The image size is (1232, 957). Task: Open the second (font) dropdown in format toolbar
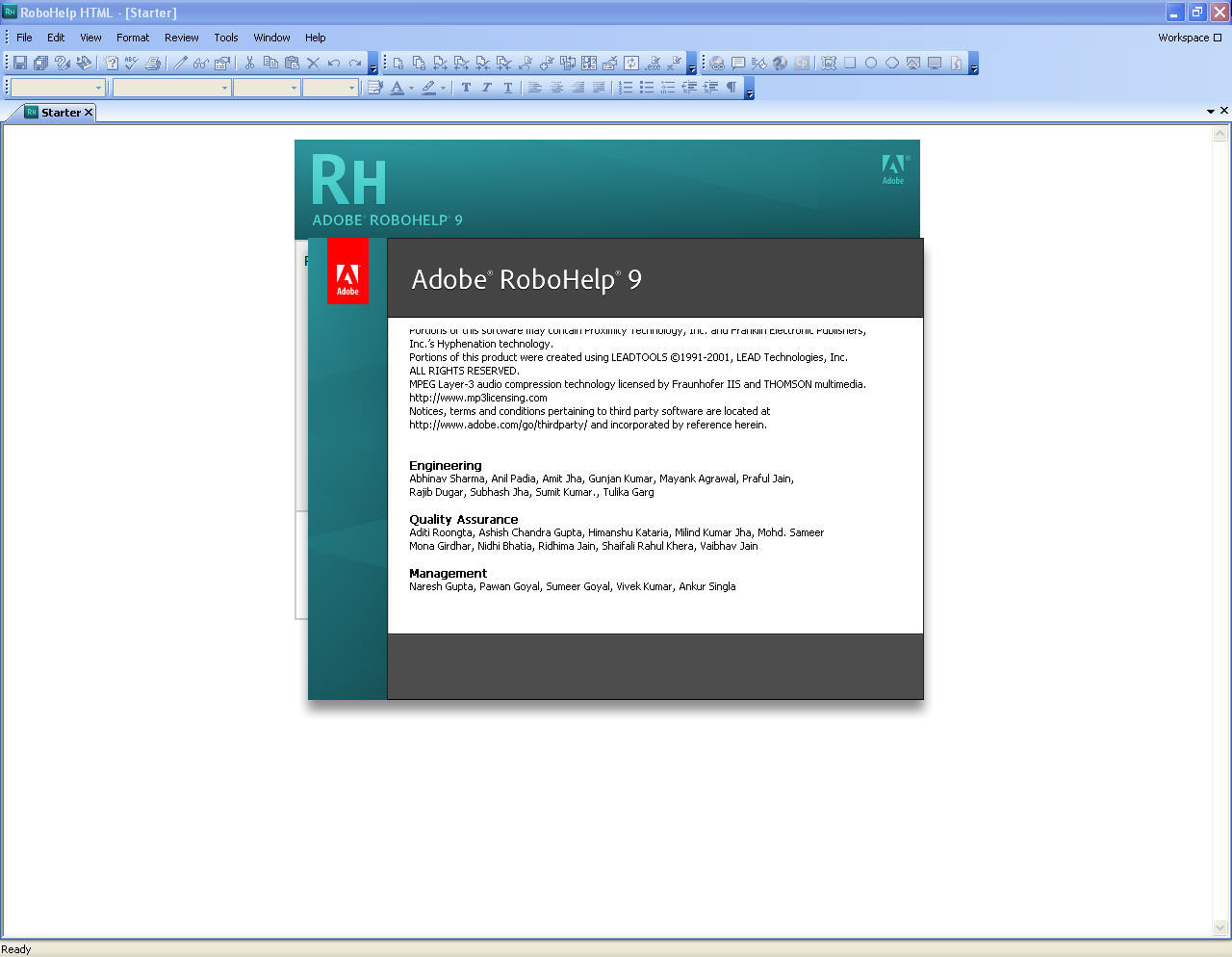[225, 88]
